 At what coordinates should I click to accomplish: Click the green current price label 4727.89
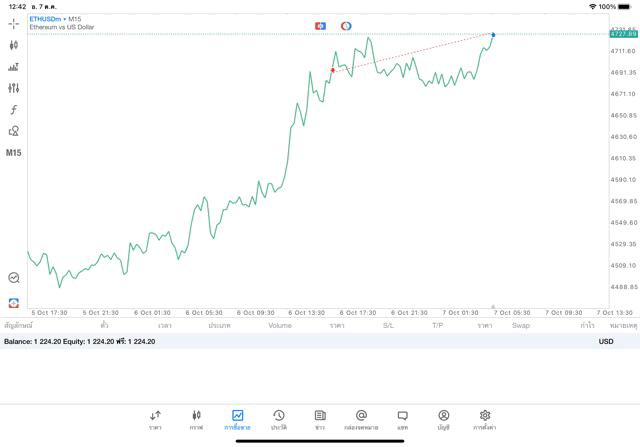622,34
